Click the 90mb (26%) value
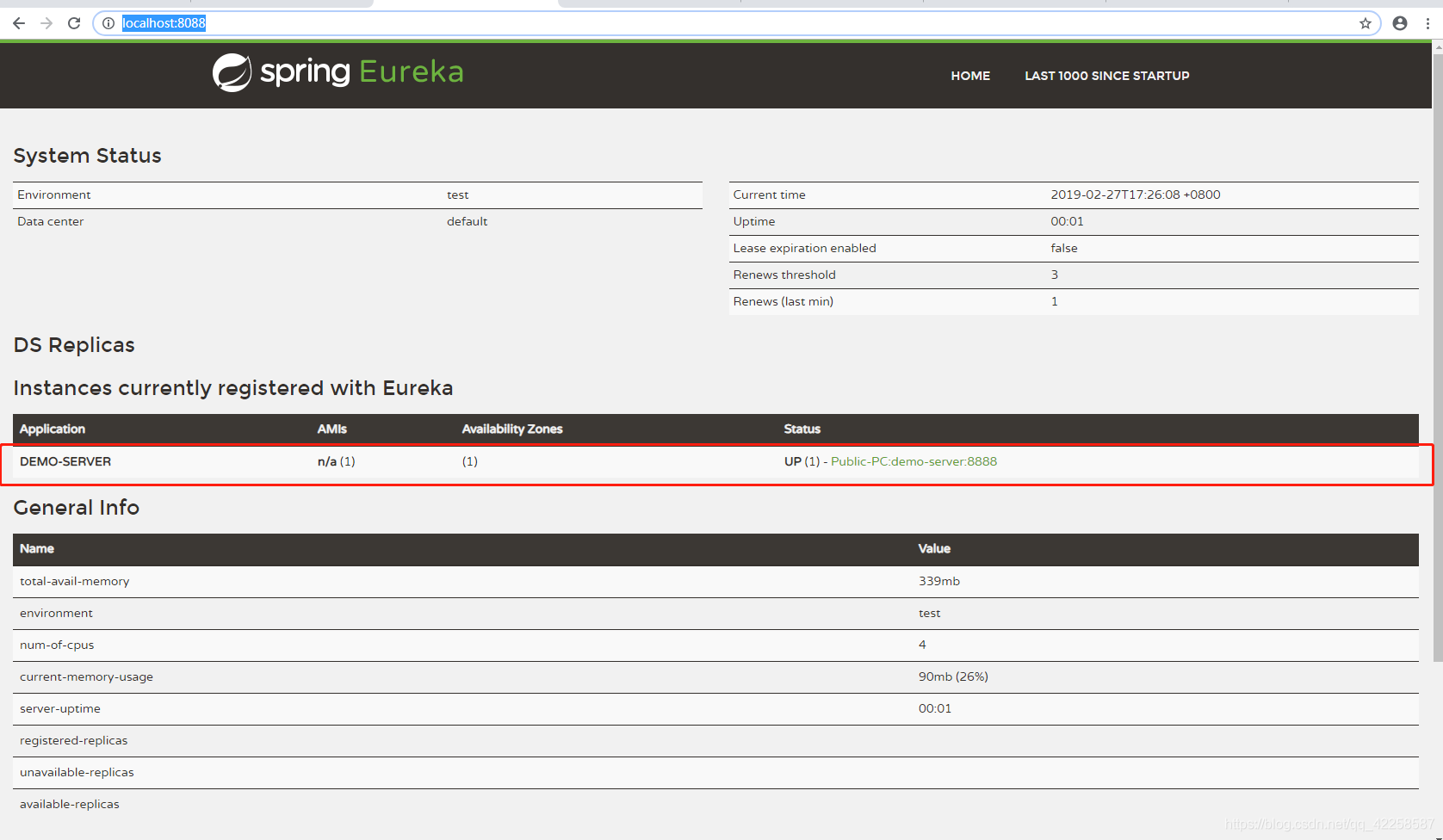This screenshot has height=840, width=1443. pyautogui.click(x=953, y=677)
